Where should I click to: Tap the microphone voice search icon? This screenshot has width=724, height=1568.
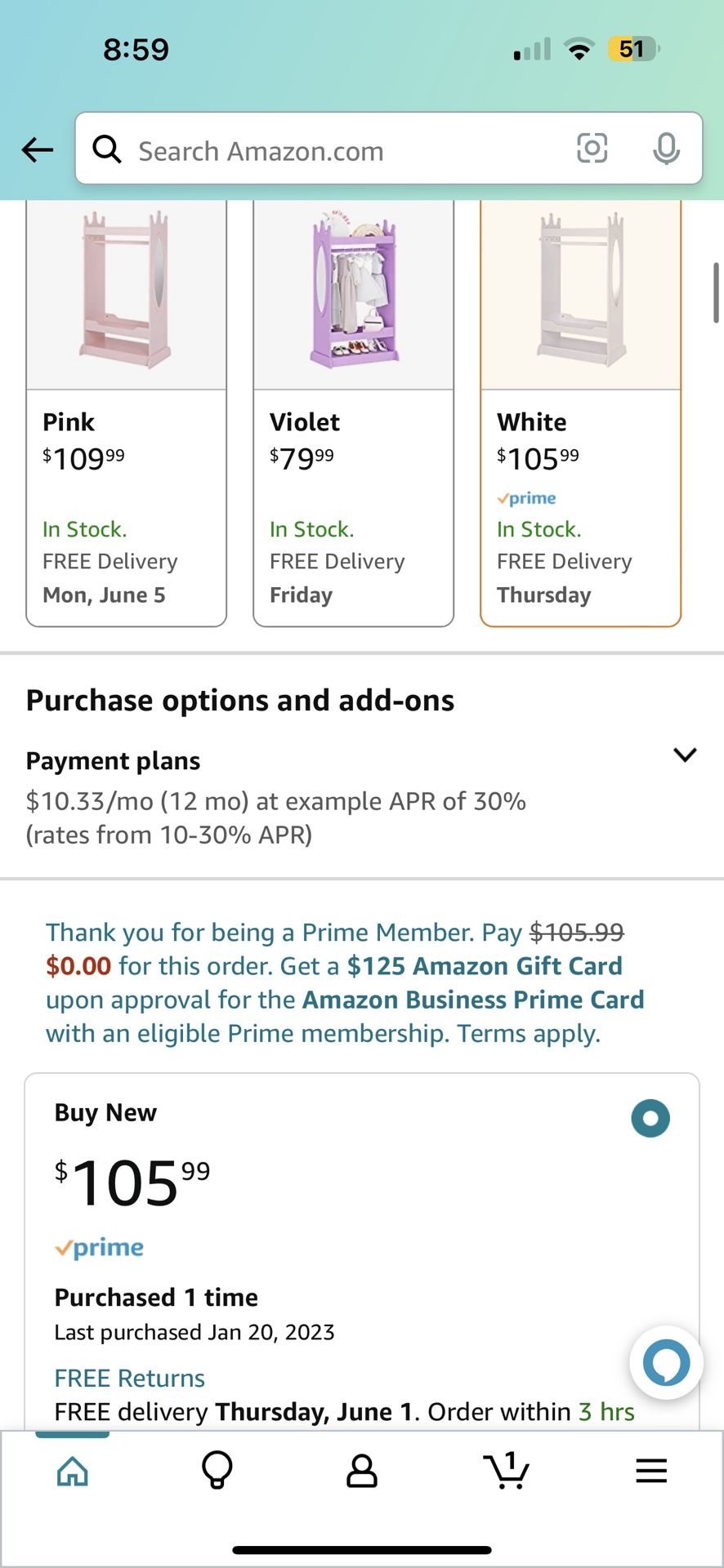tap(666, 149)
